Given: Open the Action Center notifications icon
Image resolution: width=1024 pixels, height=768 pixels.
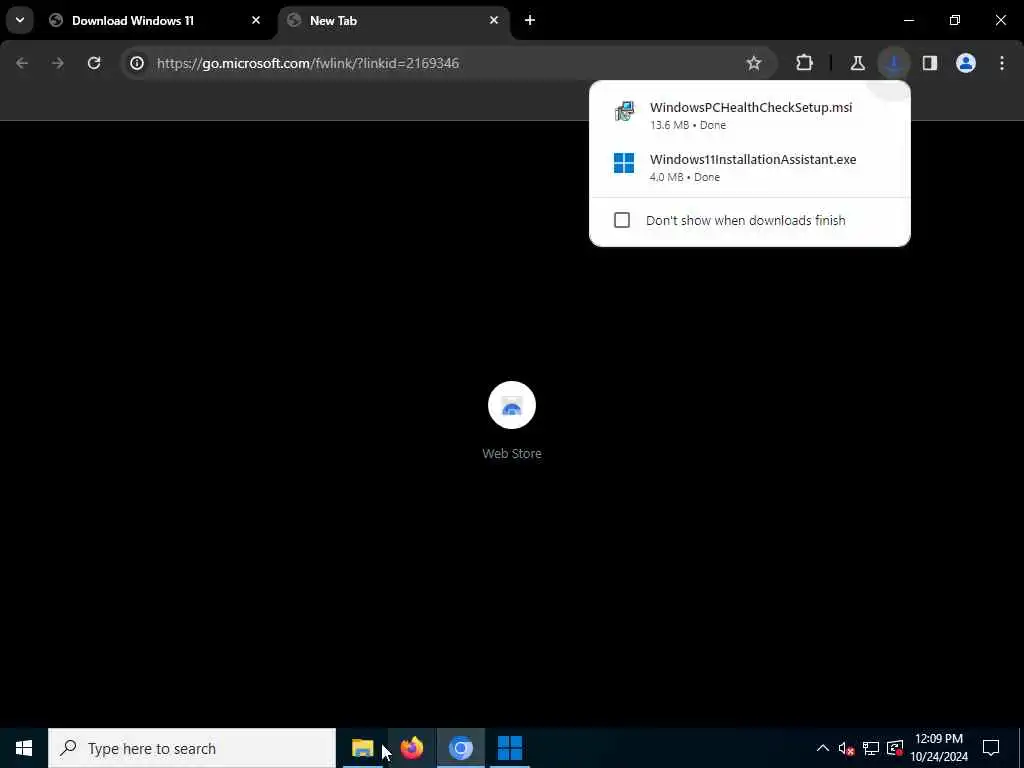Looking at the screenshot, I should pyautogui.click(x=991, y=748).
